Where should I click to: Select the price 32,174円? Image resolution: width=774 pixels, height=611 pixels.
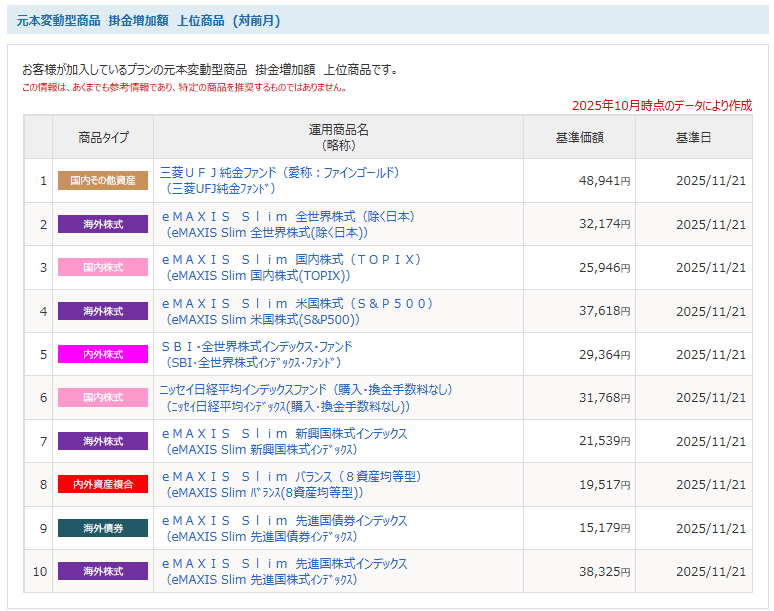[x=604, y=224]
